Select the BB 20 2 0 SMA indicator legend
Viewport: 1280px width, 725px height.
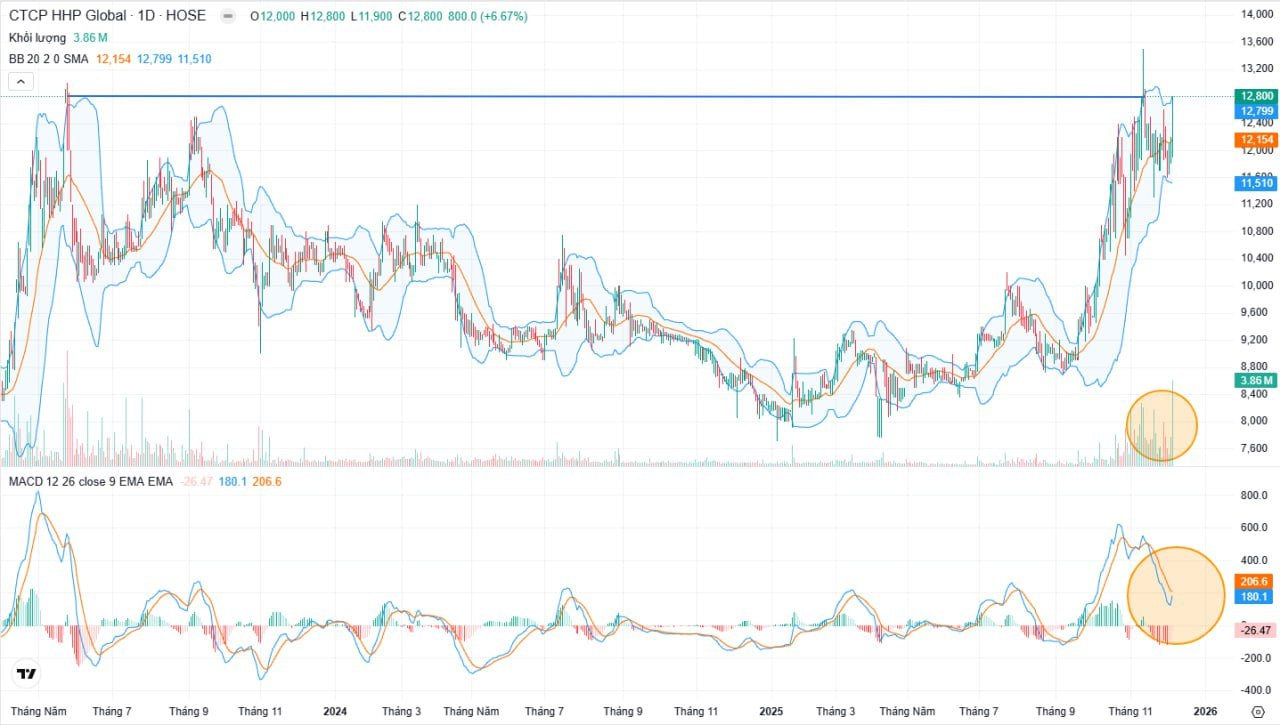click(48, 59)
